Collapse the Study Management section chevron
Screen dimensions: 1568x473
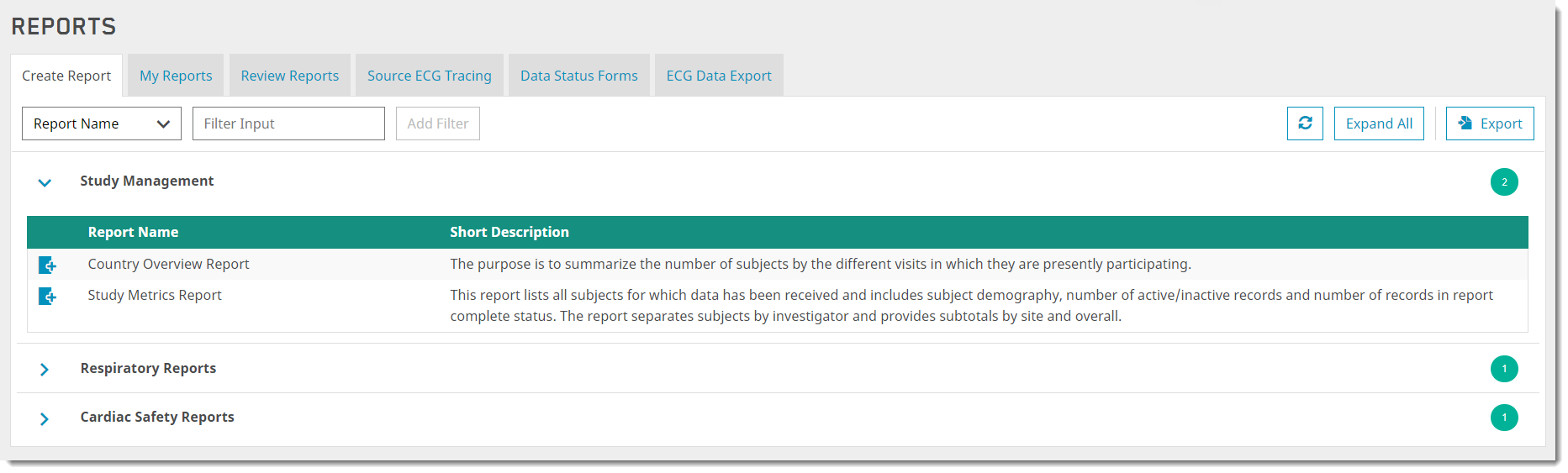tap(45, 182)
